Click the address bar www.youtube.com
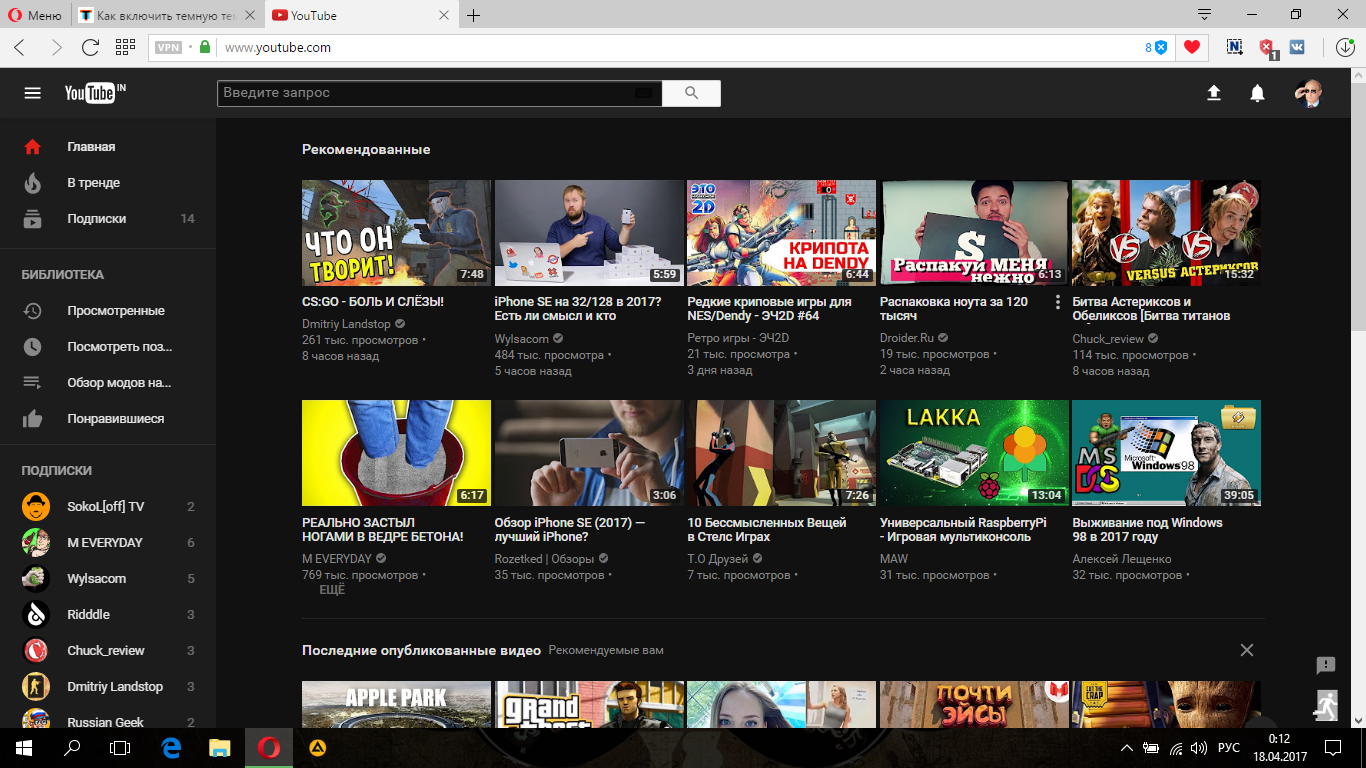The image size is (1366, 768). [277, 47]
